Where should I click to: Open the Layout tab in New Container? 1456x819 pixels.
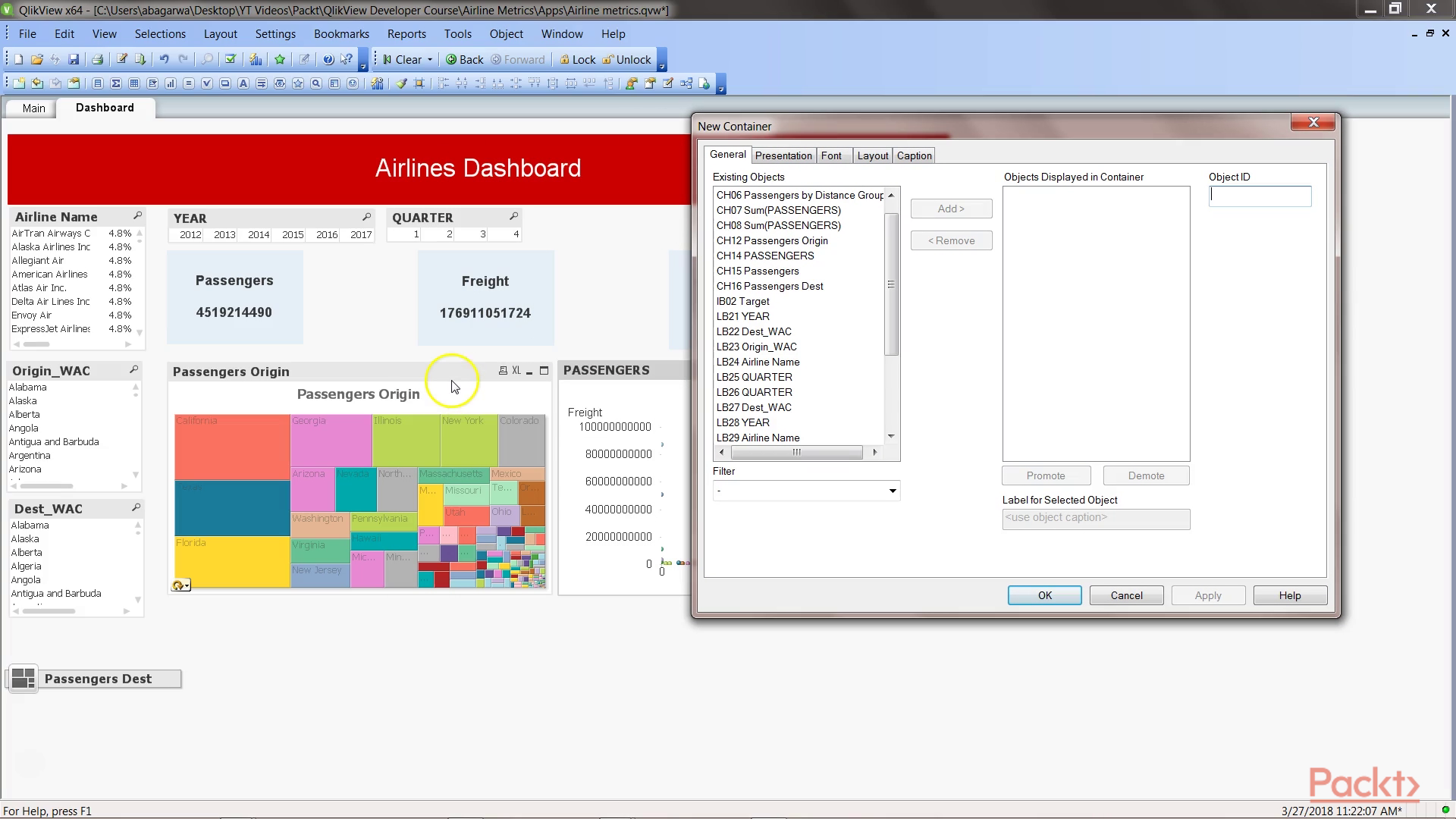[872, 155]
